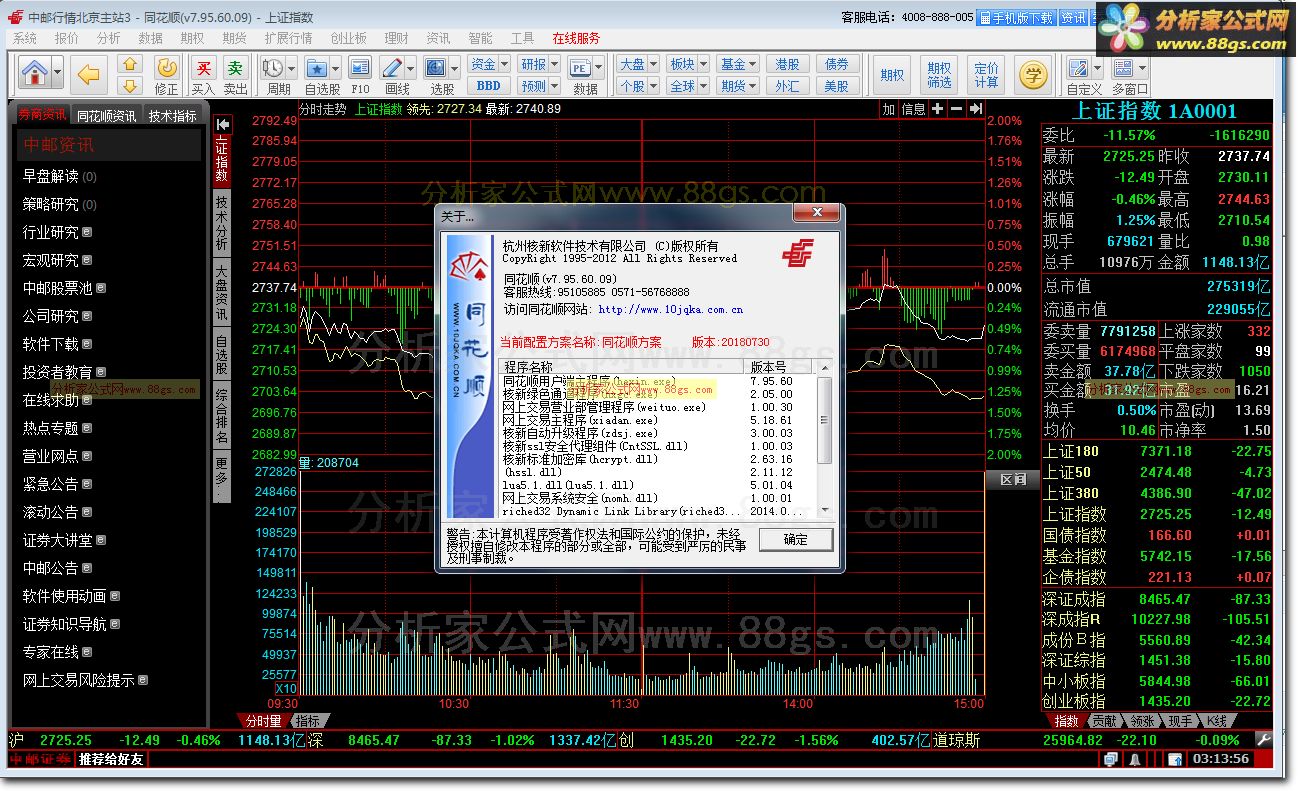This screenshot has height=791, width=1298.
Task: Confirm the About dialog with 确定
Action: click(x=796, y=539)
